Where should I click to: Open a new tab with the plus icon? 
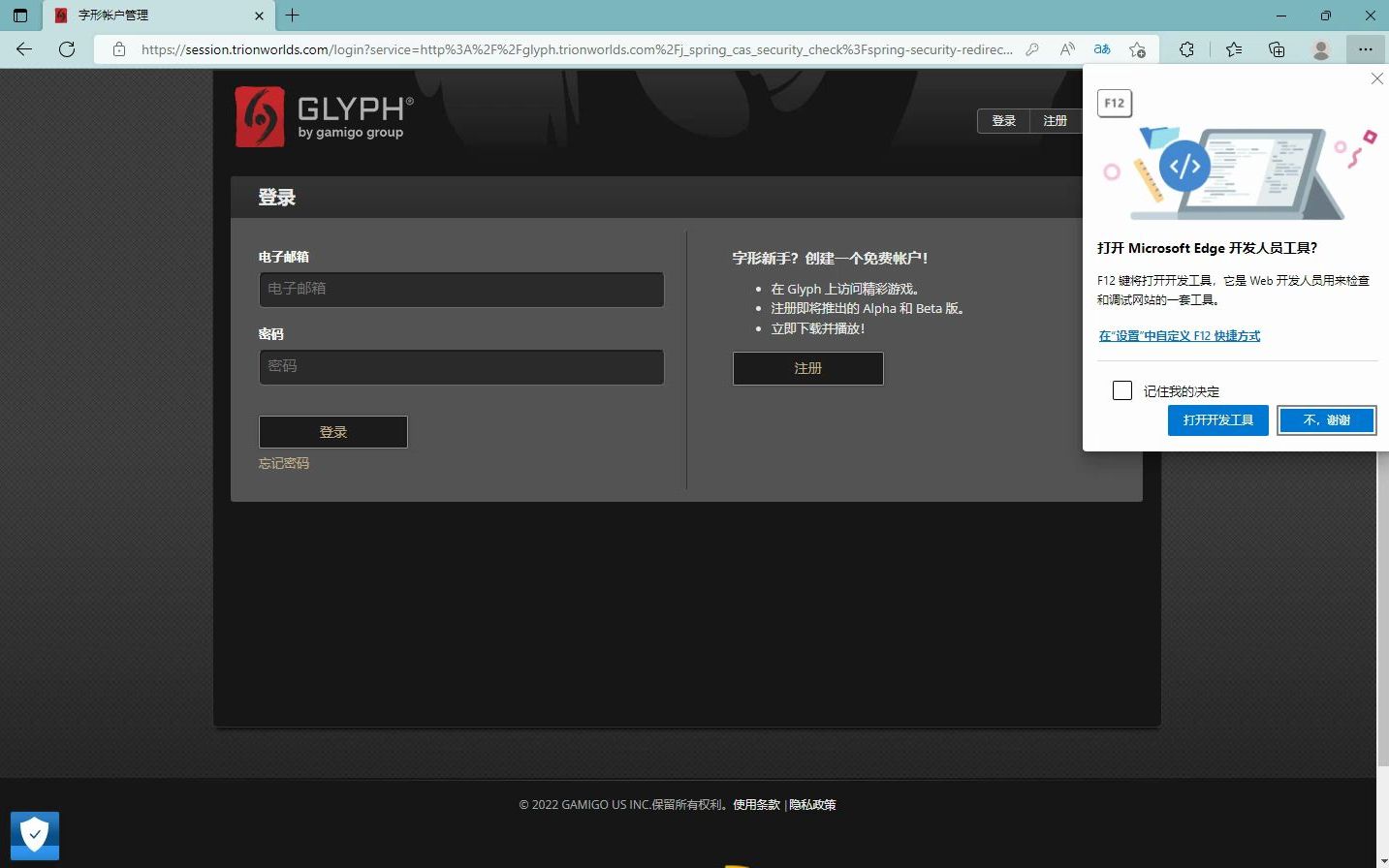[292, 15]
